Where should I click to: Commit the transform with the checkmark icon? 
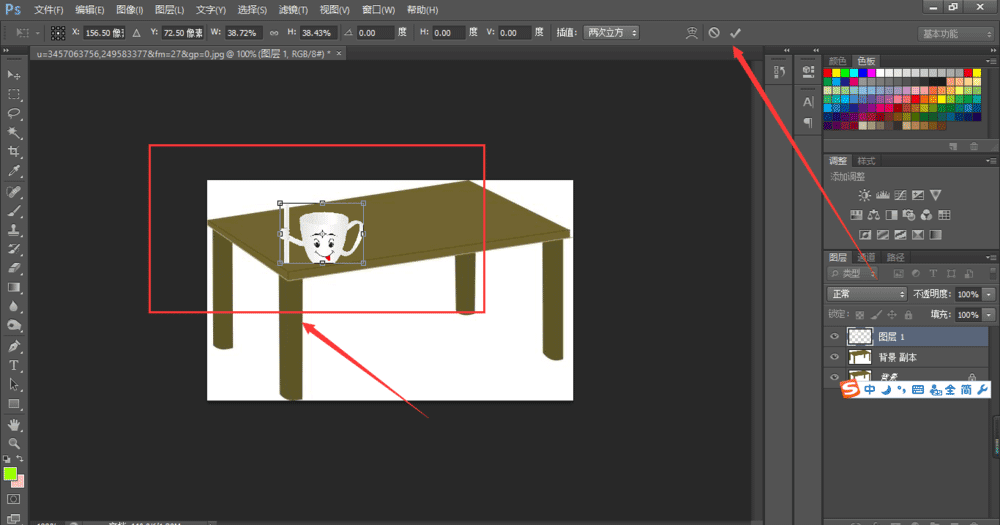(x=736, y=33)
